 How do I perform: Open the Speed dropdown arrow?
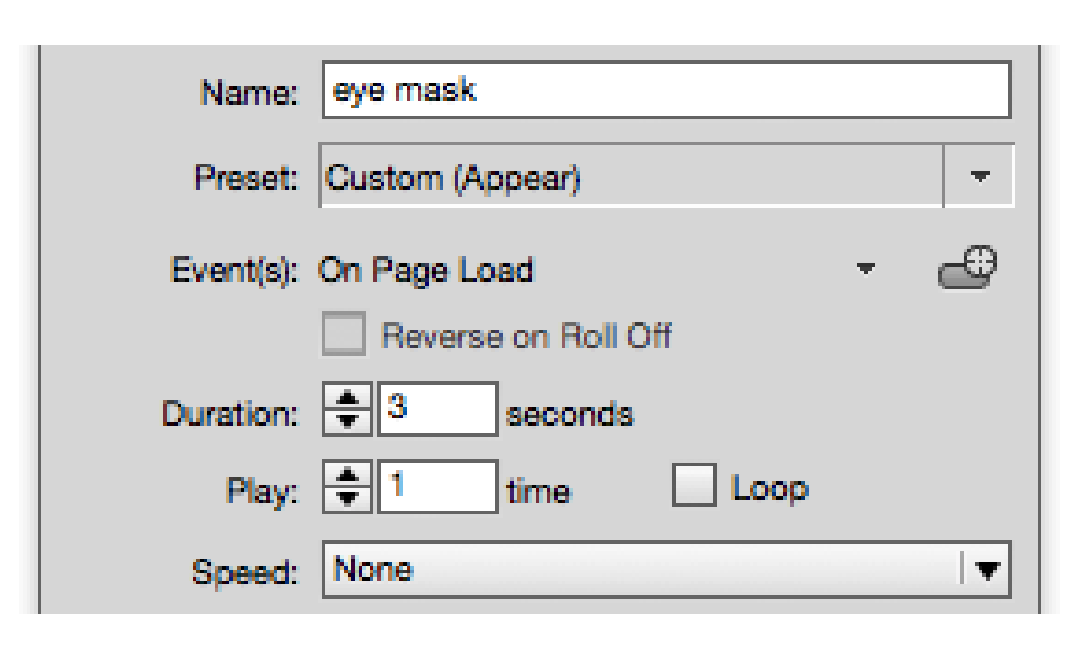pos(986,570)
